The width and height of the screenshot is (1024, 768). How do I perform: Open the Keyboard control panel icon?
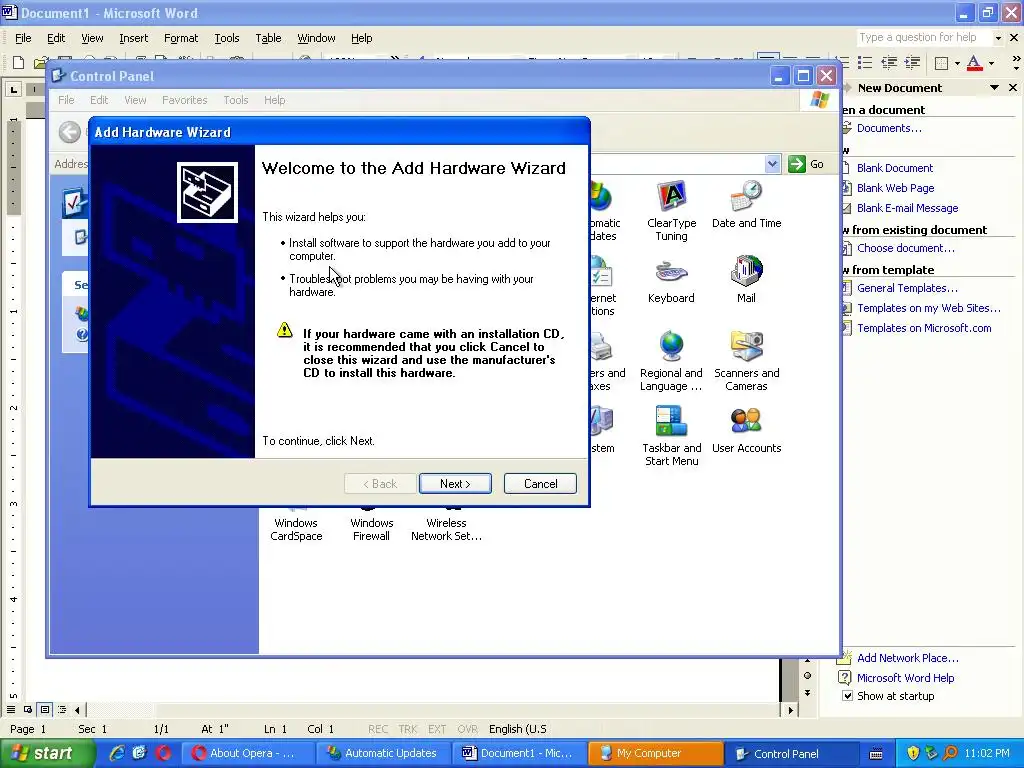click(x=671, y=280)
